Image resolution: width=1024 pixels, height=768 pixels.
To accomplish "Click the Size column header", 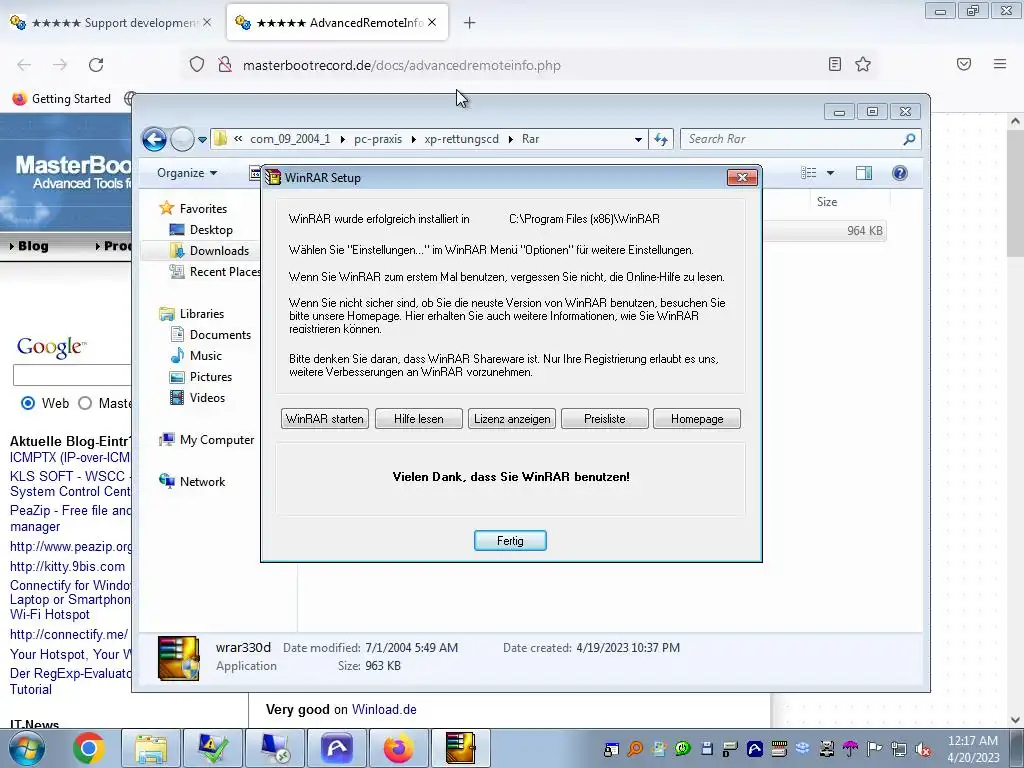I will pyautogui.click(x=826, y=202).
